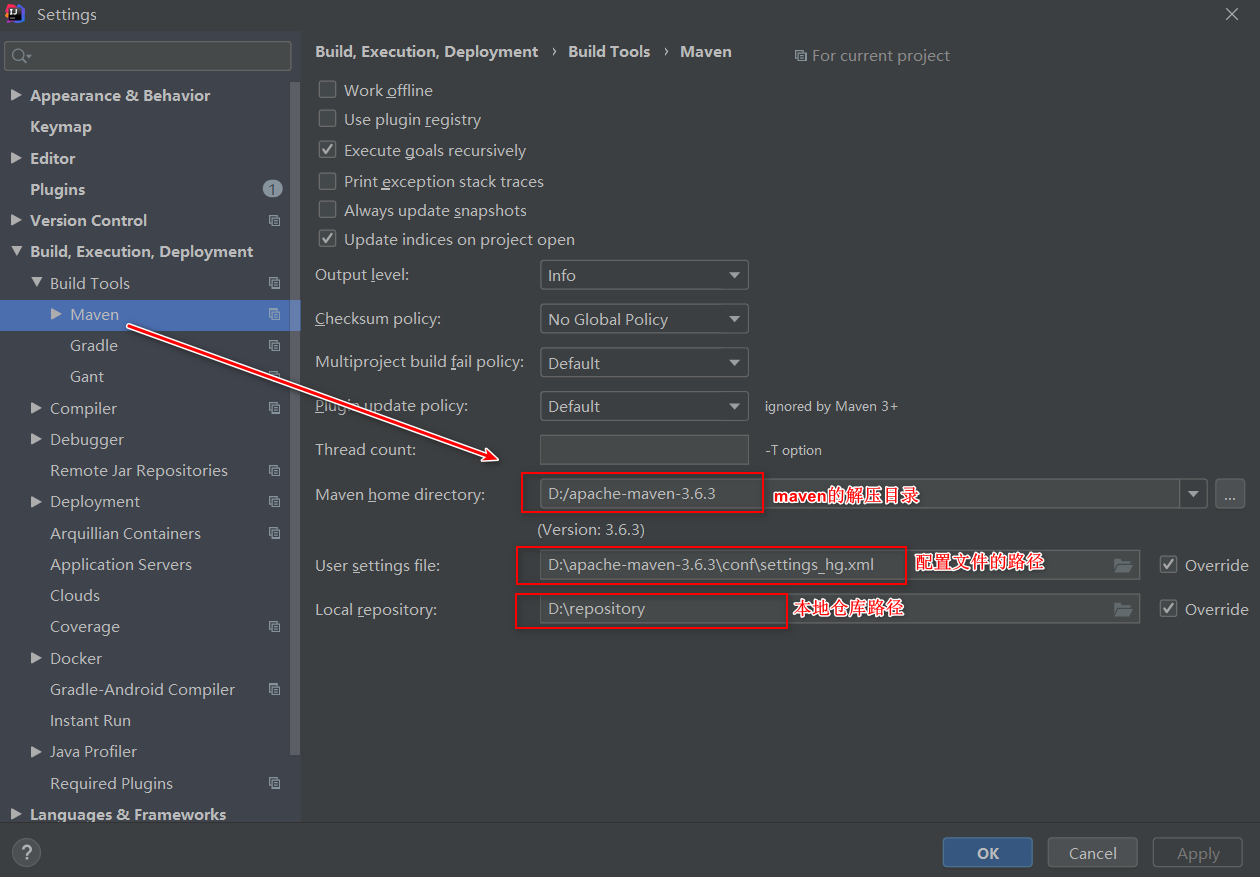Focus the settings search field
This screenshot has height=877, width=1260.
(x=148, y=56)
